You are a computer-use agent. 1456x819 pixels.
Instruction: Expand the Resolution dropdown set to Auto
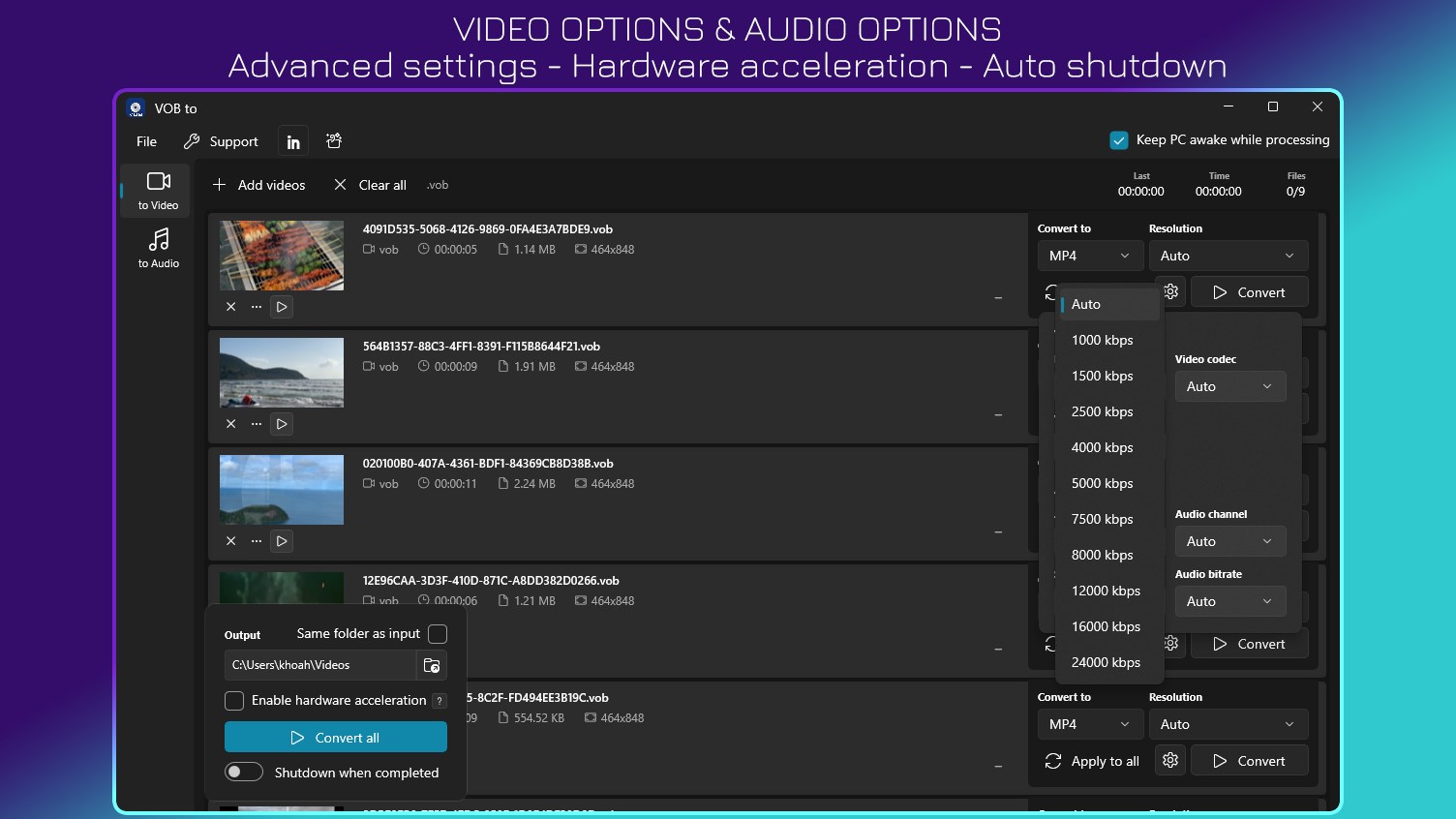point(1228,255)
